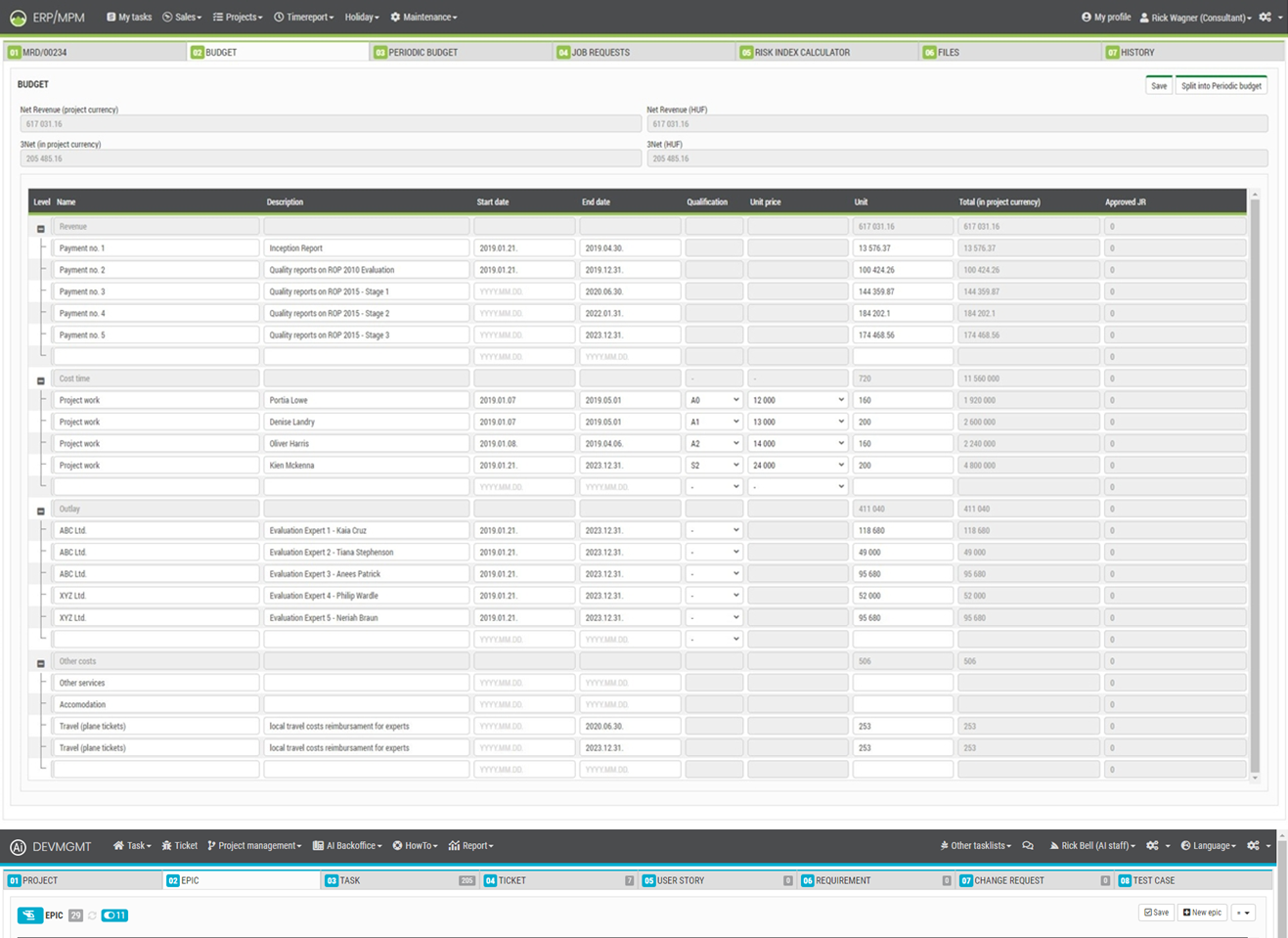Open Rick Wagner (Consultant) user menu
This screenshot has height=938, width=1288.
1195,17
